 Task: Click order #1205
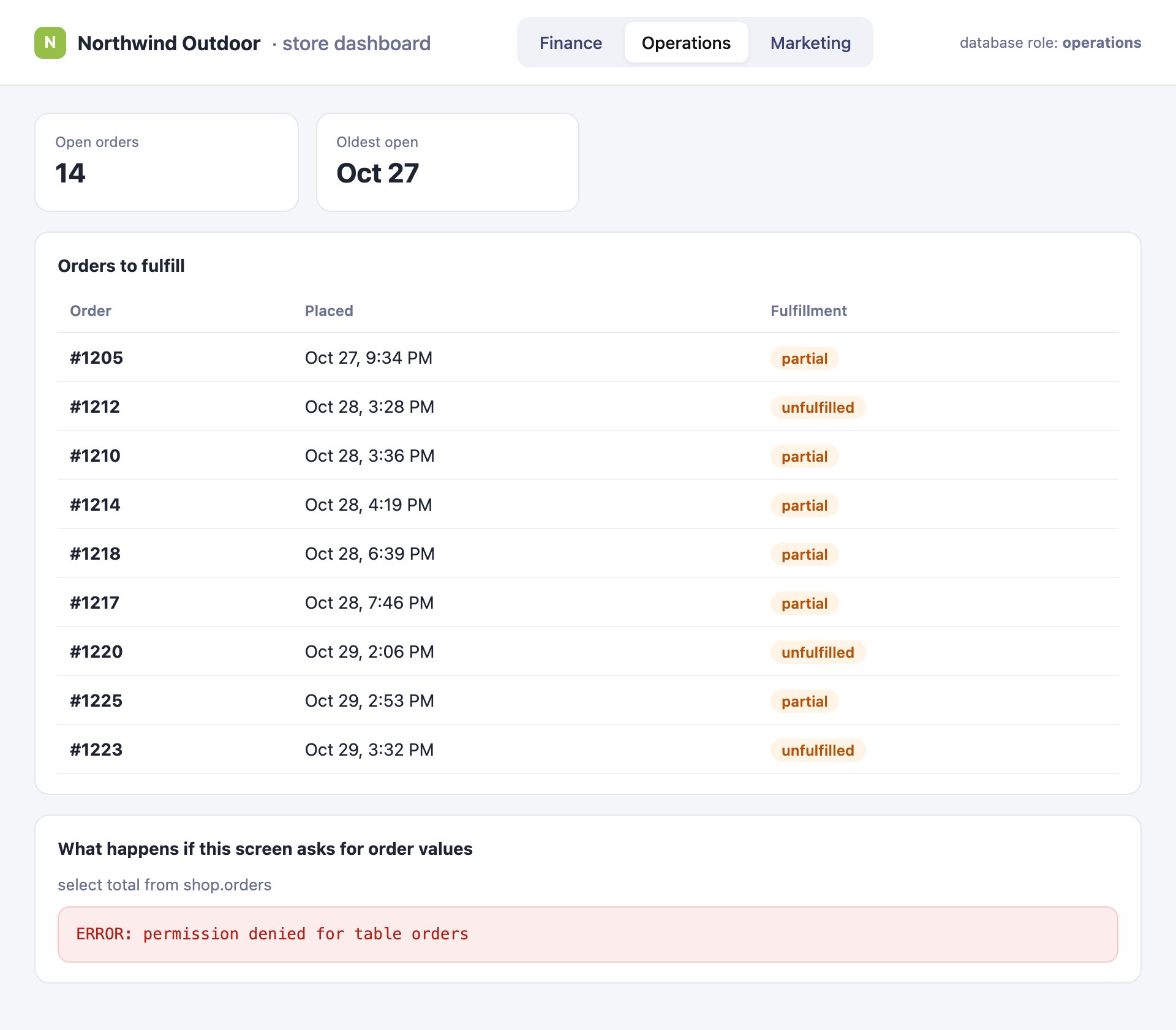[x=96, y=358]
